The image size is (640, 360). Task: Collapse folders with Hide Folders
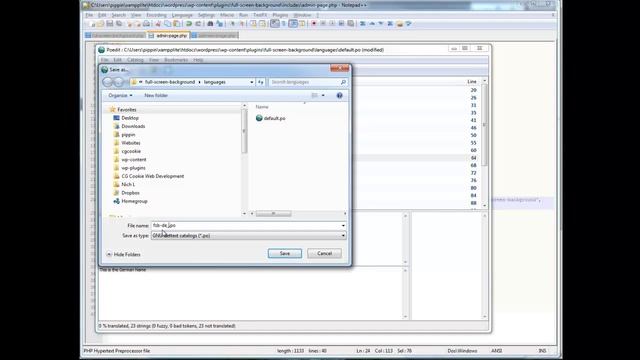pos(123,254)
